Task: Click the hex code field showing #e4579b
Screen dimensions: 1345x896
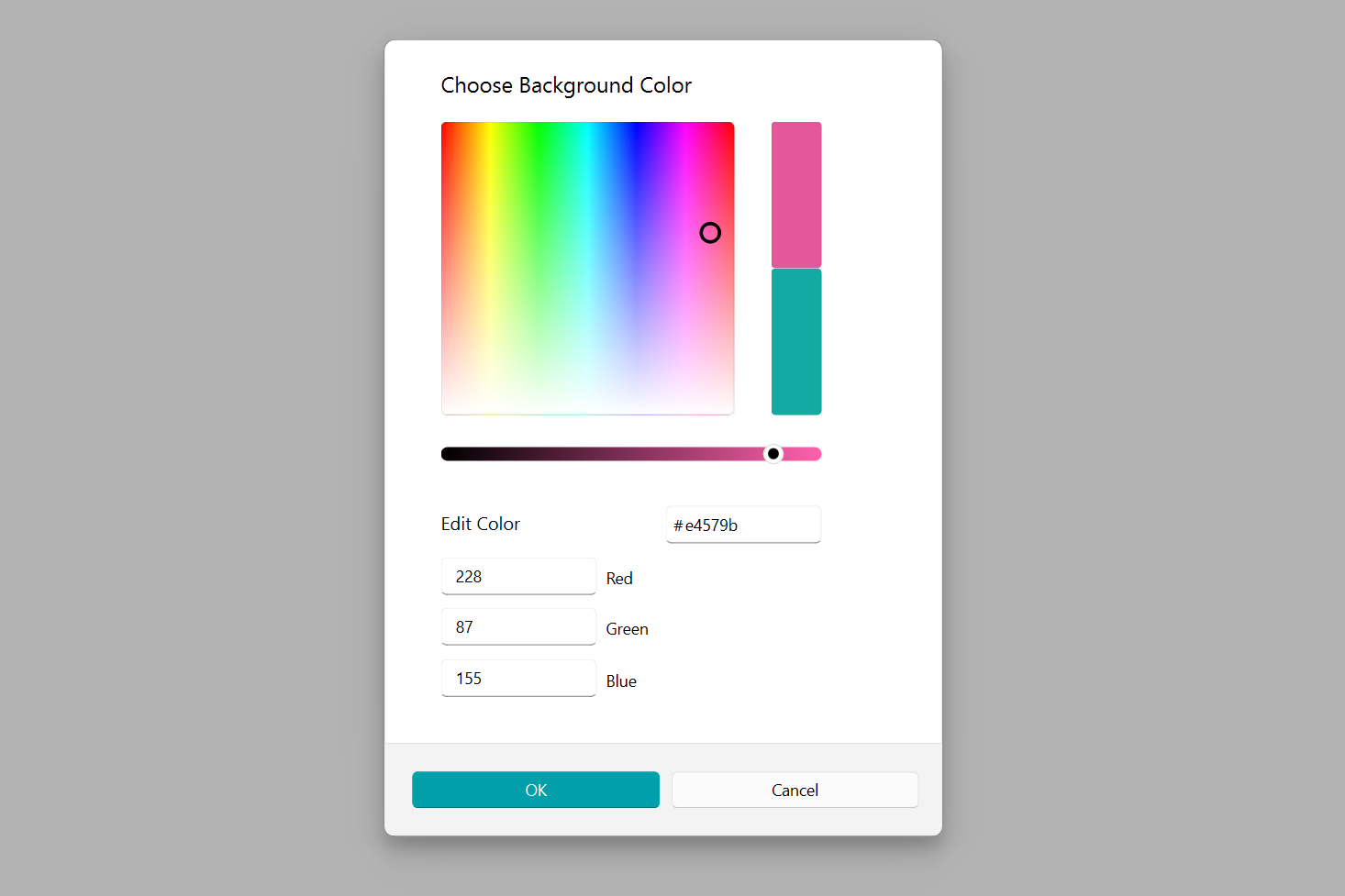Action: (x=743, y=525)
